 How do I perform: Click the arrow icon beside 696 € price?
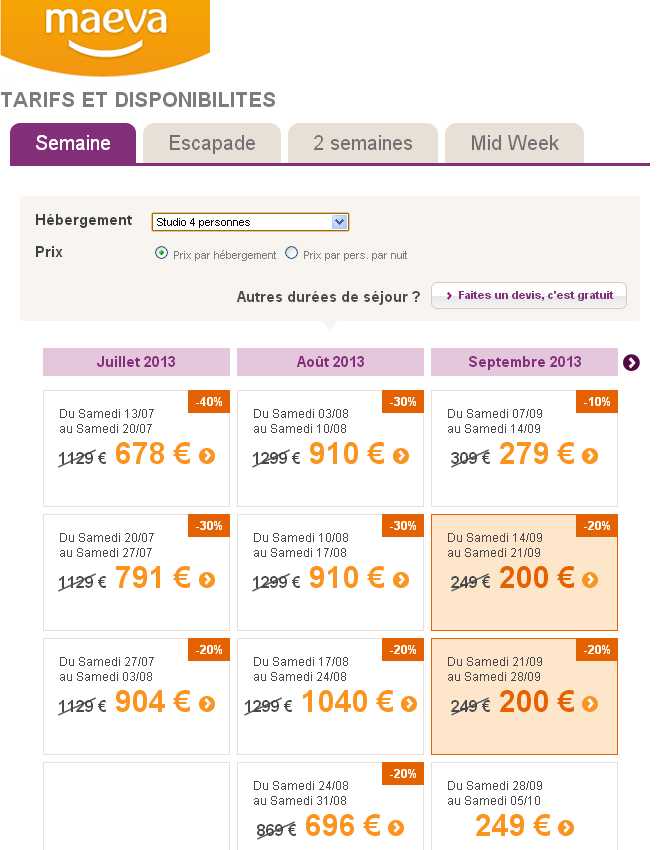[396, 828]
